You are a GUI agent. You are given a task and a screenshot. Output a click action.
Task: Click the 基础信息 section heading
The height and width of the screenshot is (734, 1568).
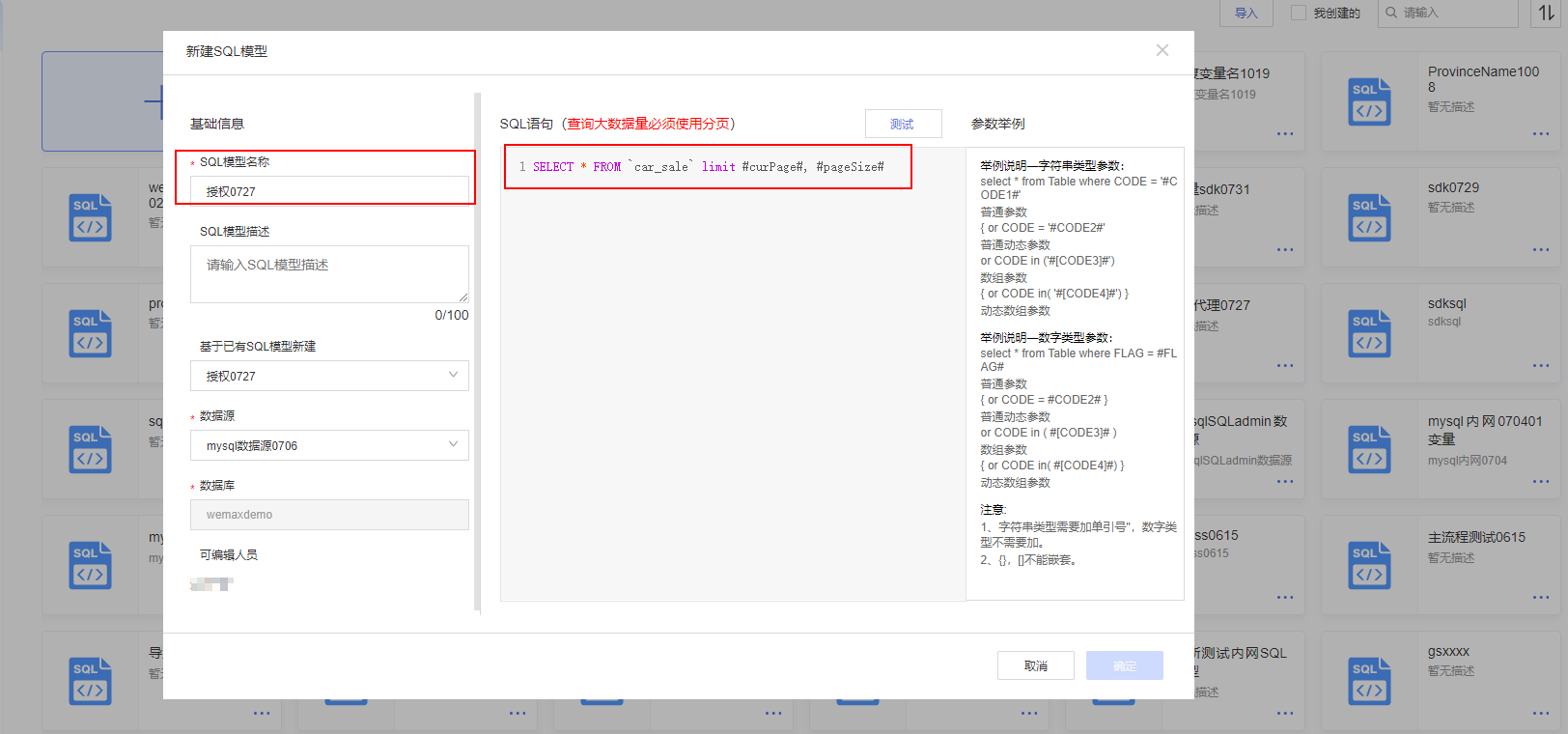217,124
